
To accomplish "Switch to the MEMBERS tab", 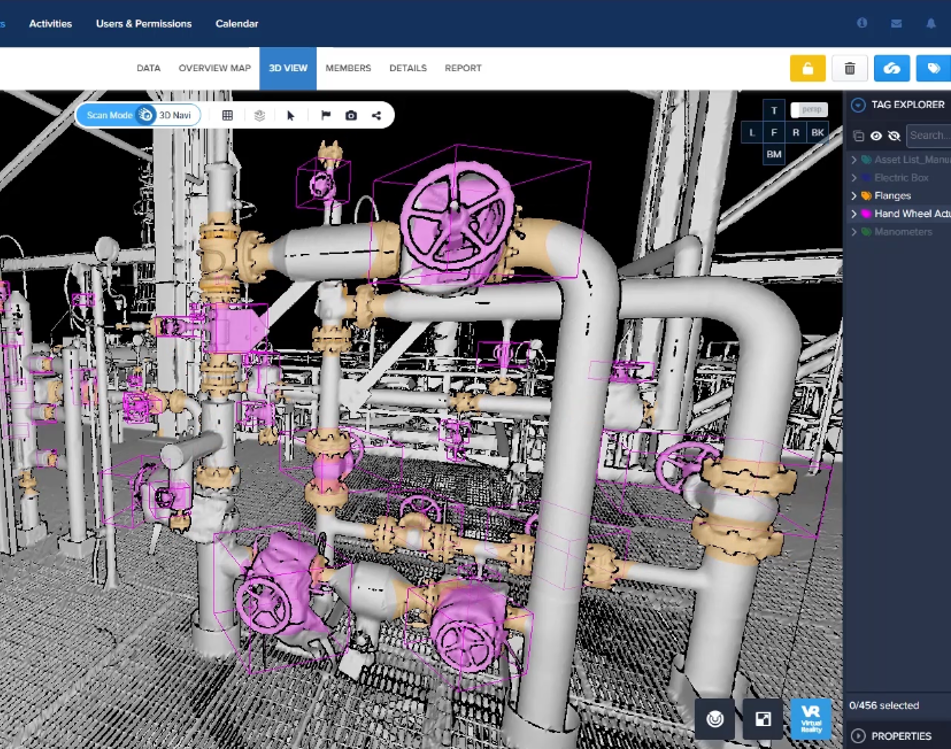I will pos(348,68).
